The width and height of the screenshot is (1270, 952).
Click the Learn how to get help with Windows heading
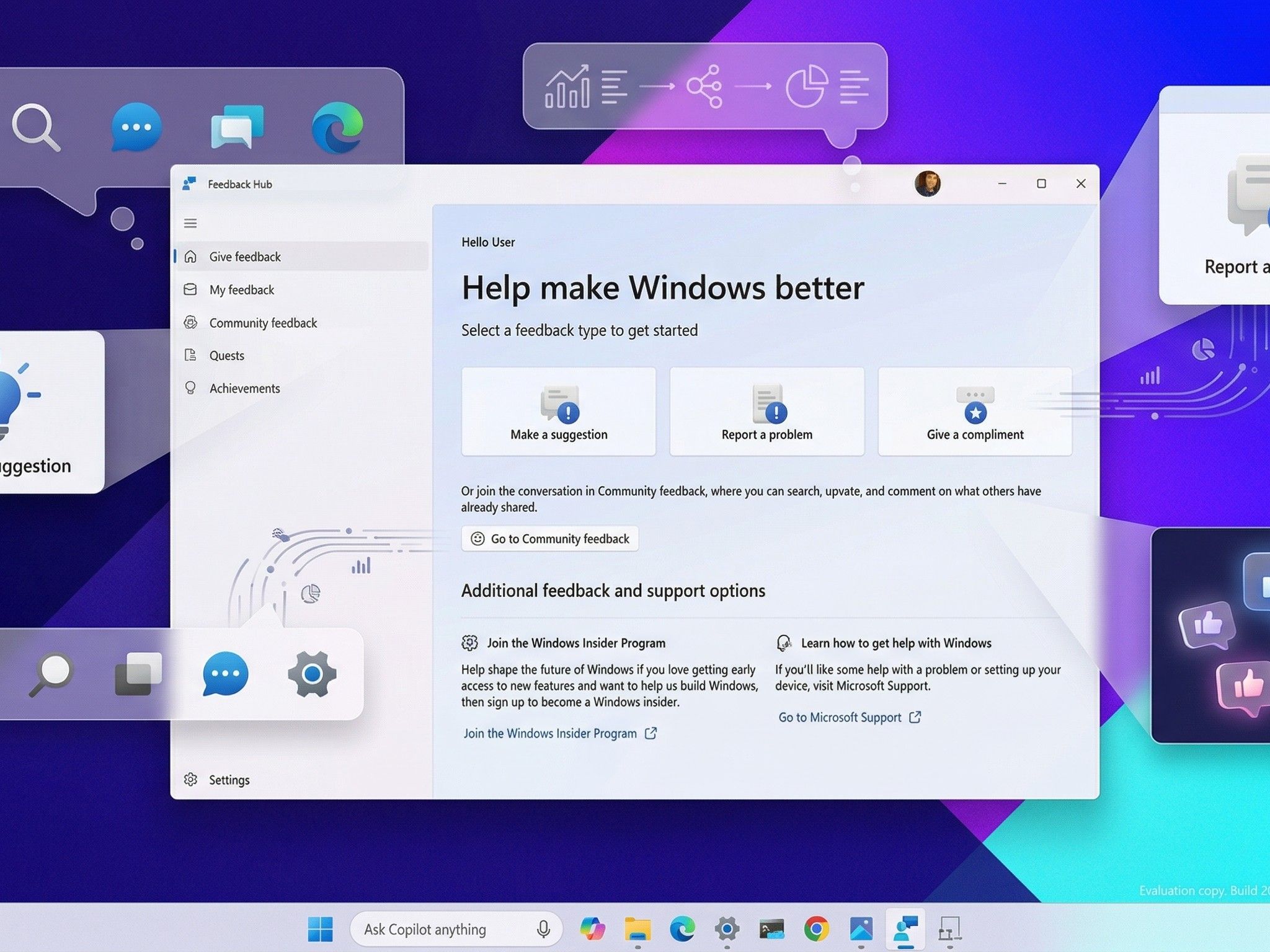pyautogui.click(x=896, y=643)
